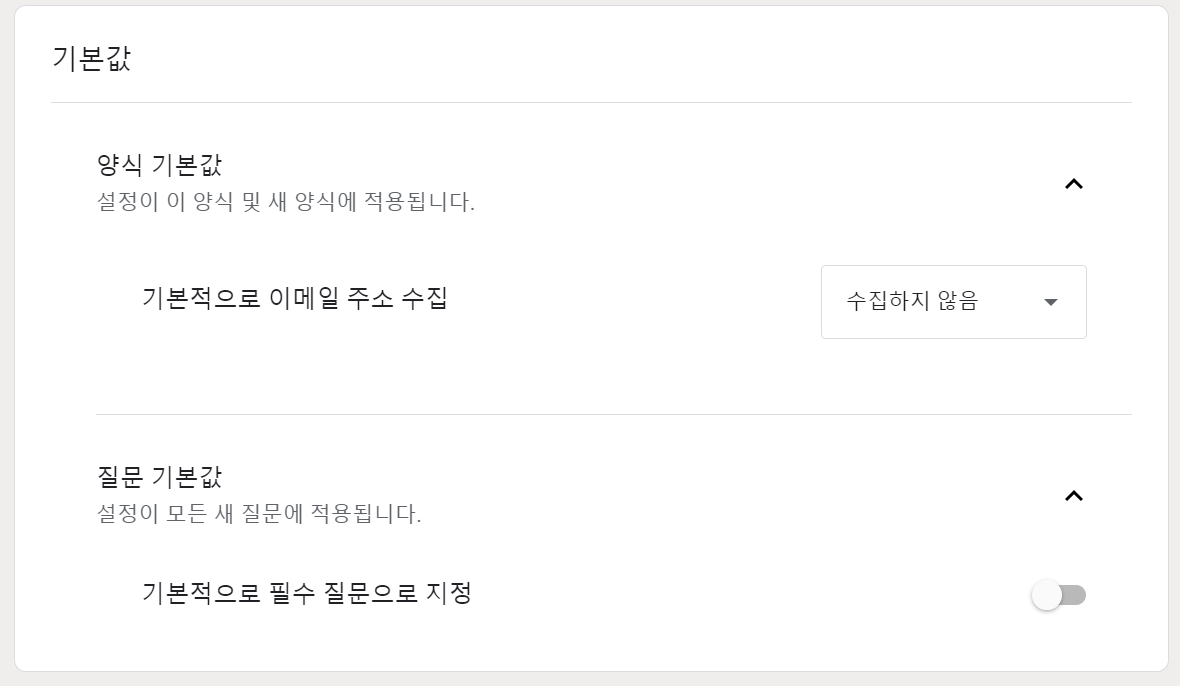Click the upward chevron icon beside 양식 기본값
Image resolution: width=1180 pixels, height=686 pixels.
(x=1074, y=184)
